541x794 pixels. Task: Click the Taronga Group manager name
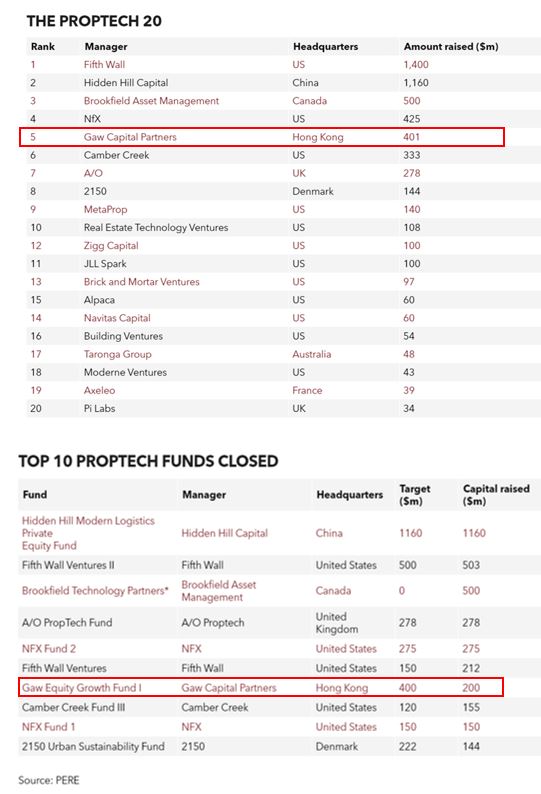pos(118,354)
